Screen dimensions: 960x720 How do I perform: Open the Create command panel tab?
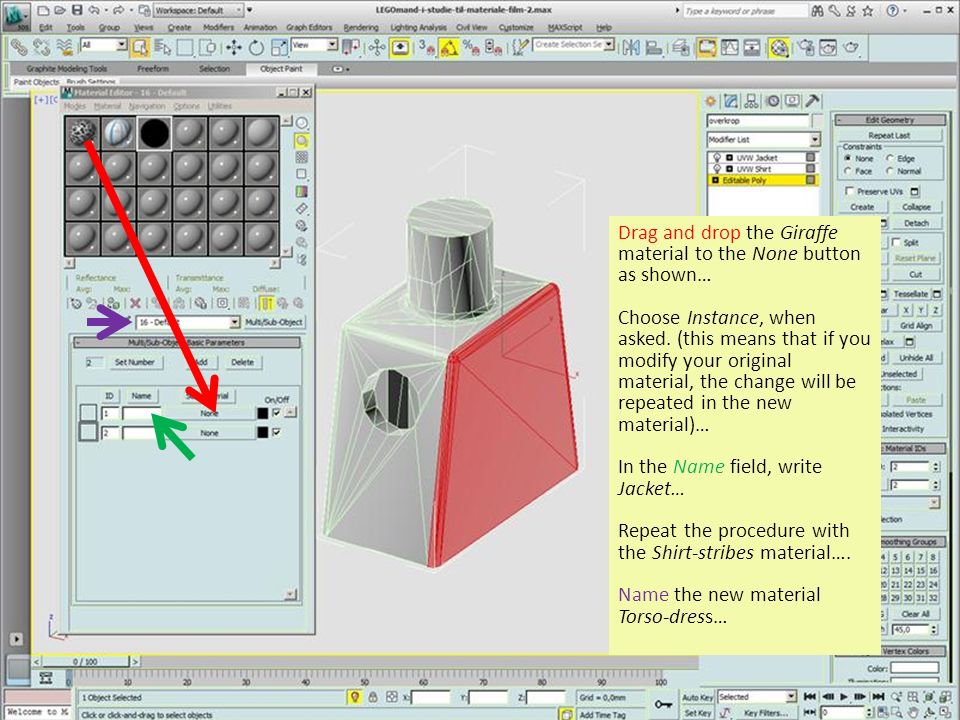pos(710,101)
